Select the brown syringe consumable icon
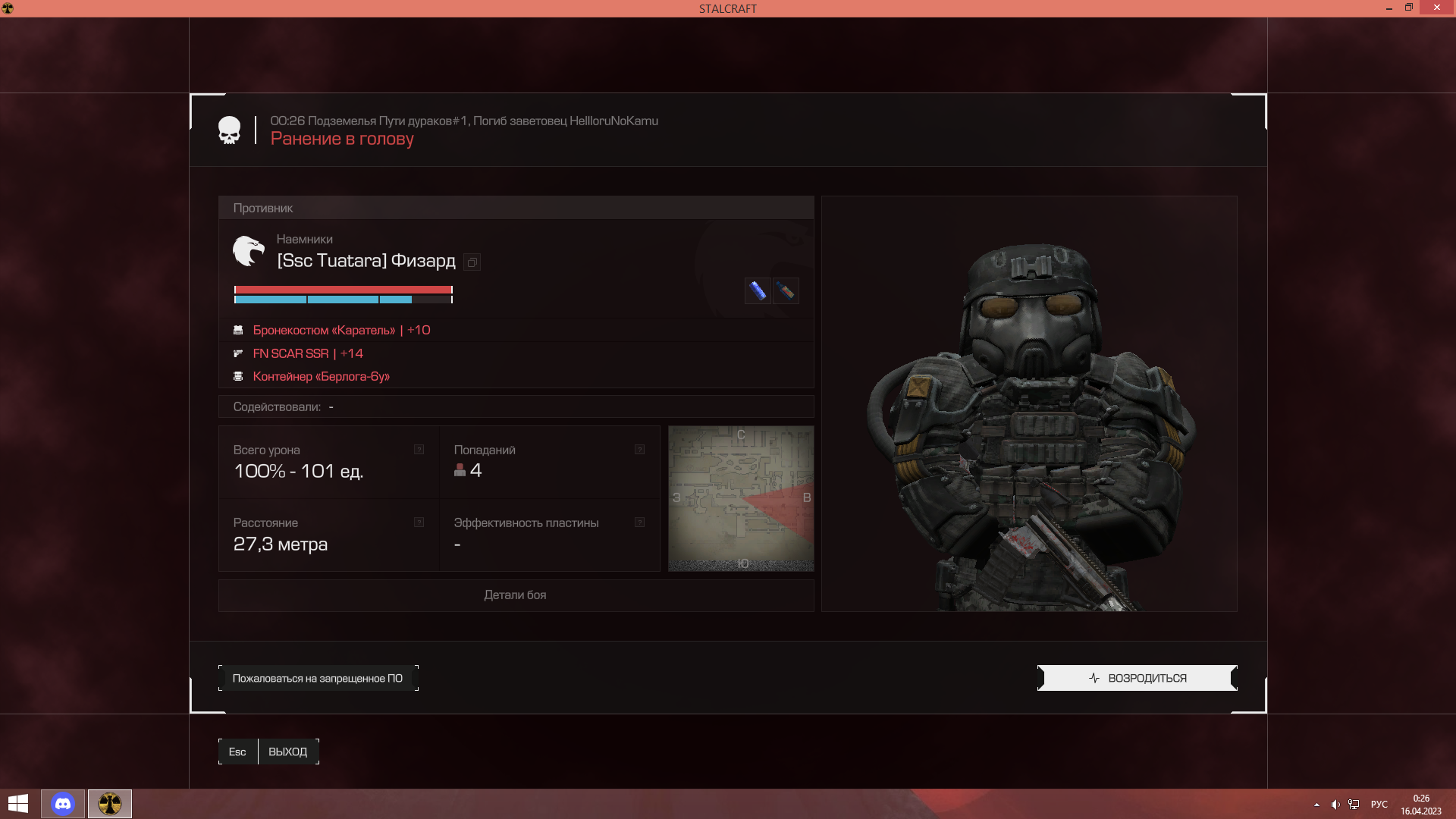 786,290
